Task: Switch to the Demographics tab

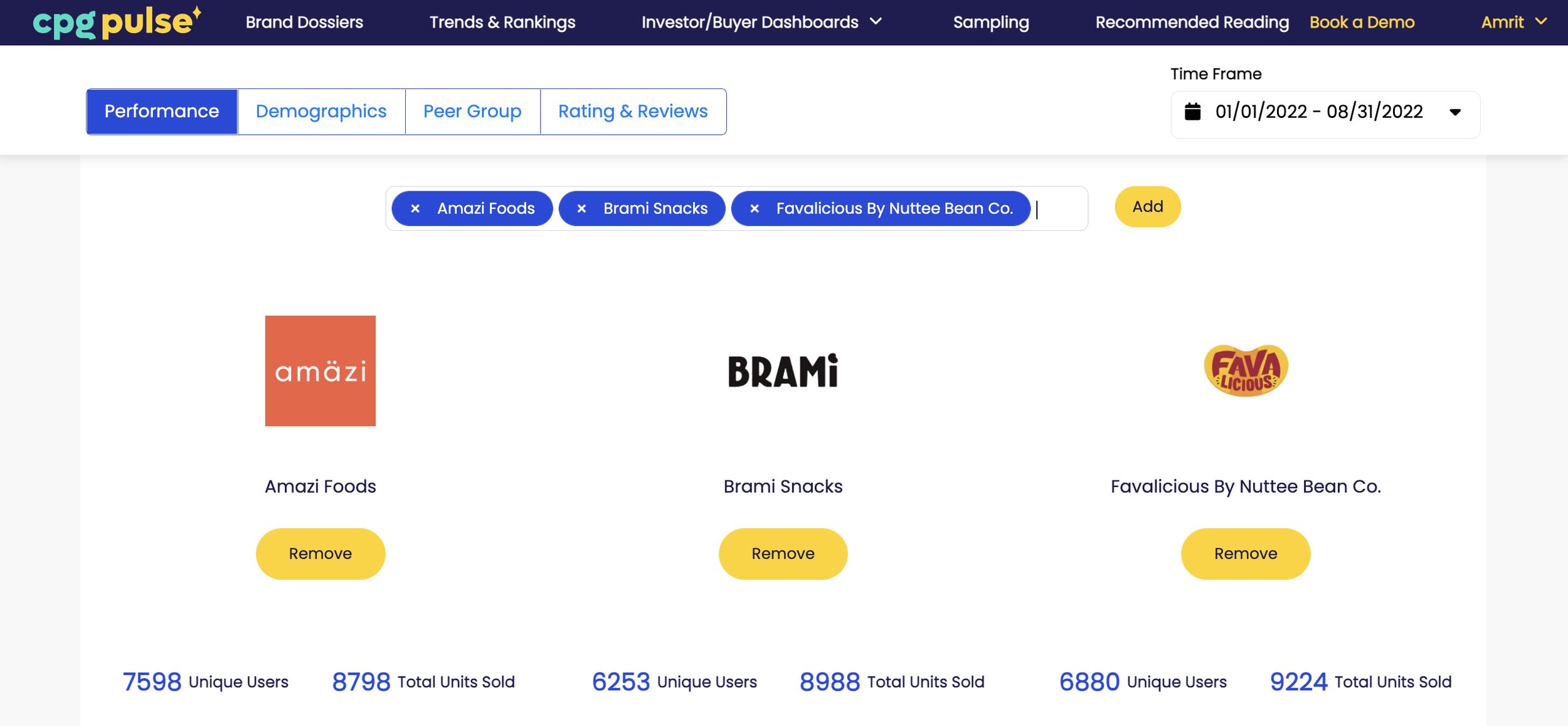Action: (x=321, y=111)
